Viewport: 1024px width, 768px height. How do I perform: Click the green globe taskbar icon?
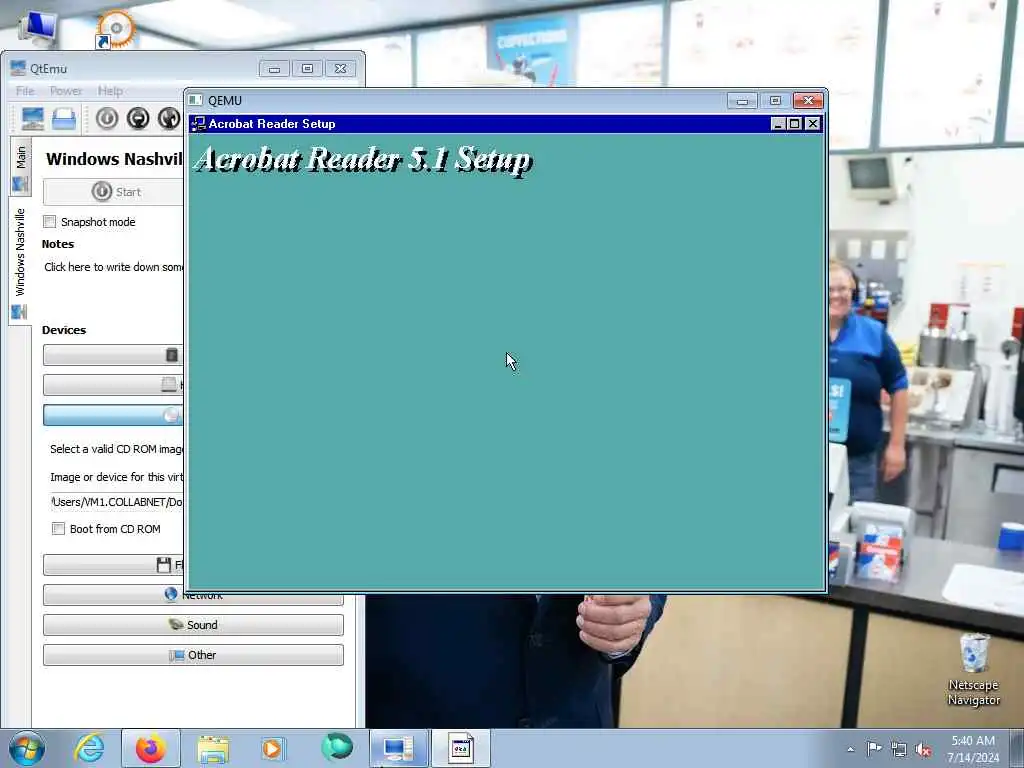click(x=337, y=748)
